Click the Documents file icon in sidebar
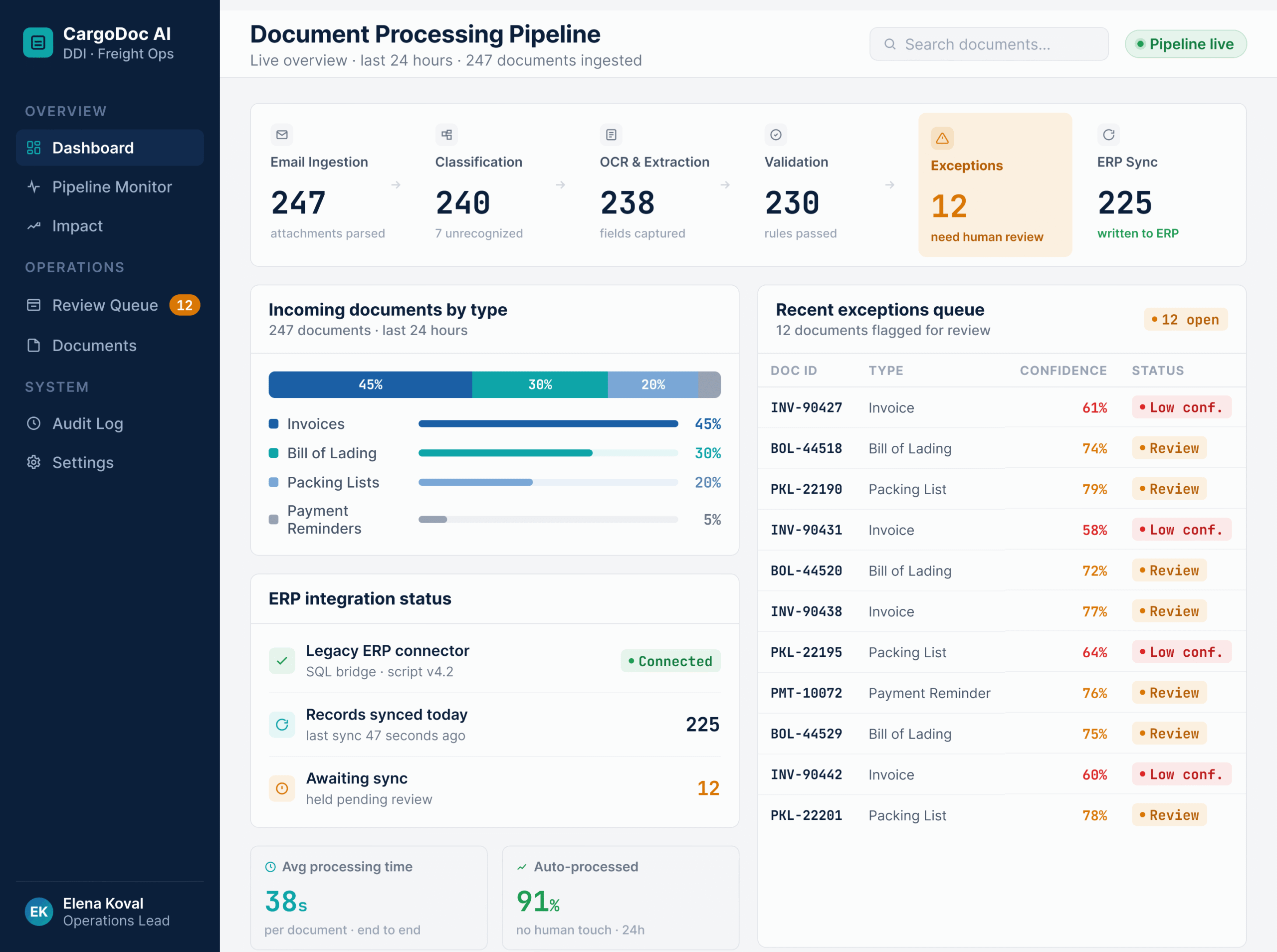Image resolution: width=1277 pixels, height=952 pixels. pyautogui.click(x=34, y=345)
